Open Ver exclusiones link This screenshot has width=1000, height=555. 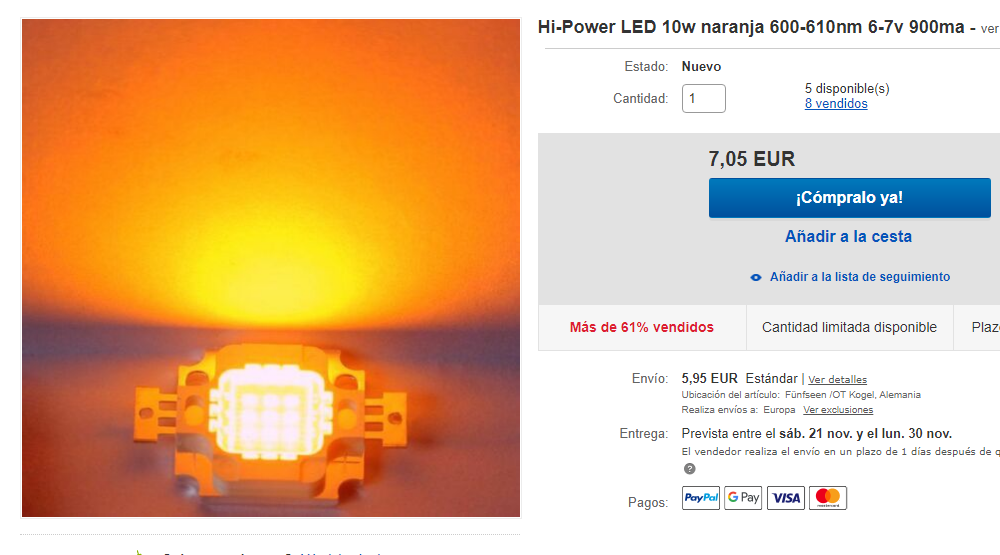(x=838, y=410)
